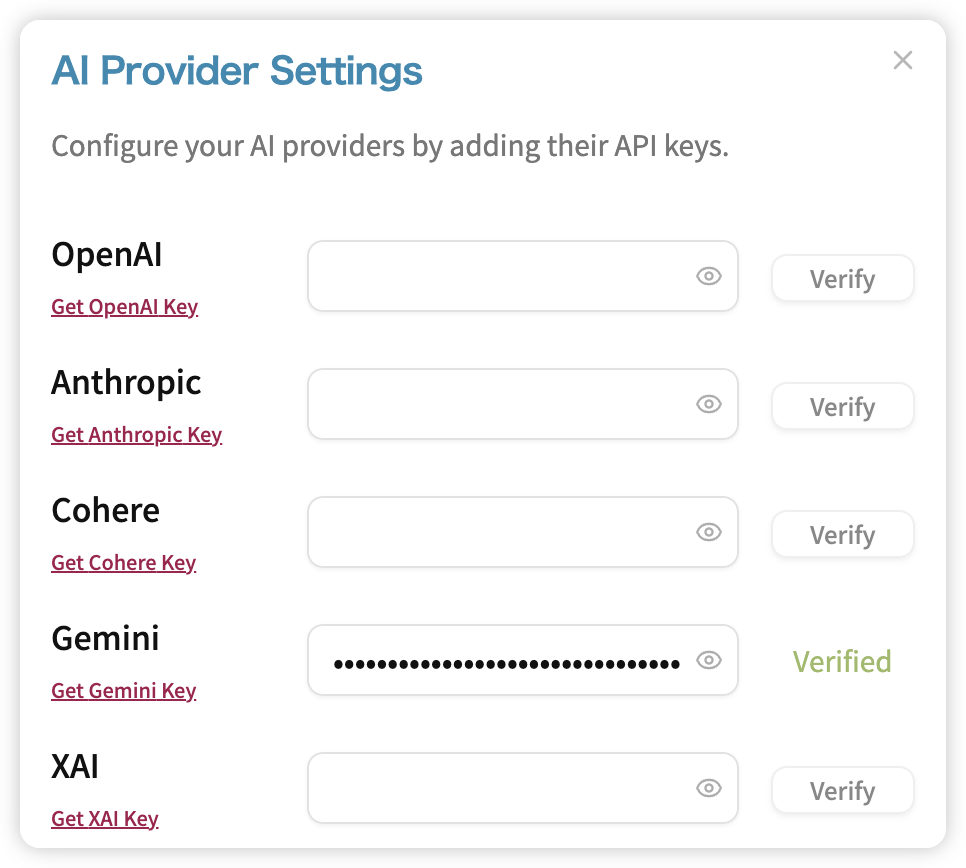Follow the Get Anthropic Key link
This screenshot has width=966, height=868.
136,435
